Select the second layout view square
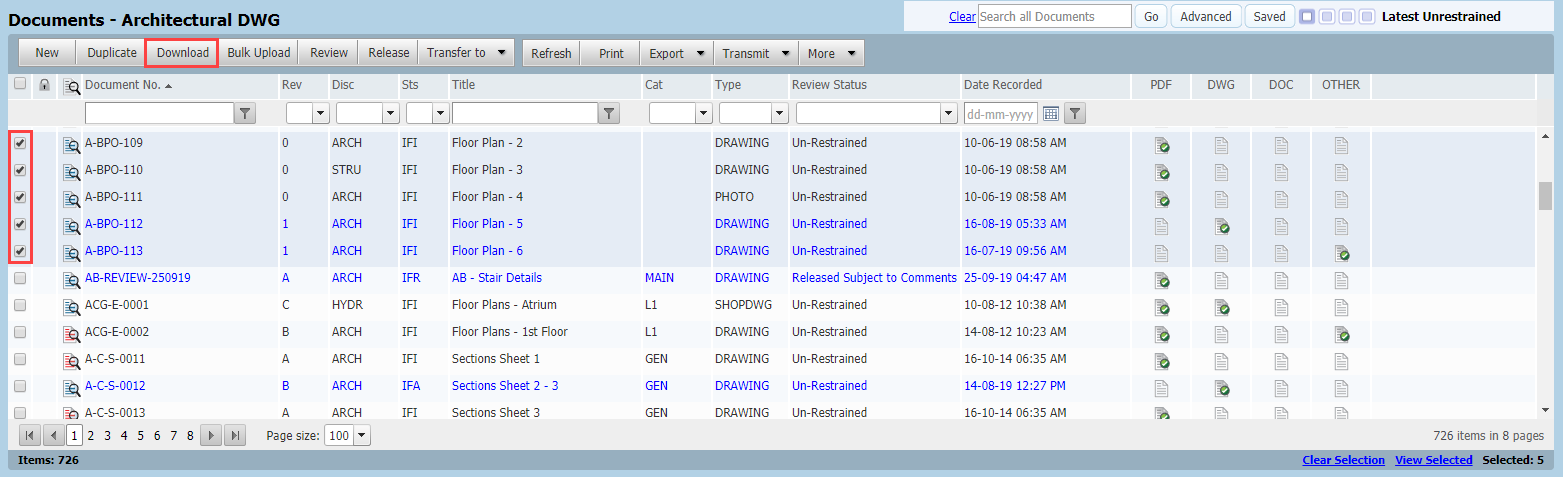The height and width of the screenshot is (477, 1563). (1326, 16)
